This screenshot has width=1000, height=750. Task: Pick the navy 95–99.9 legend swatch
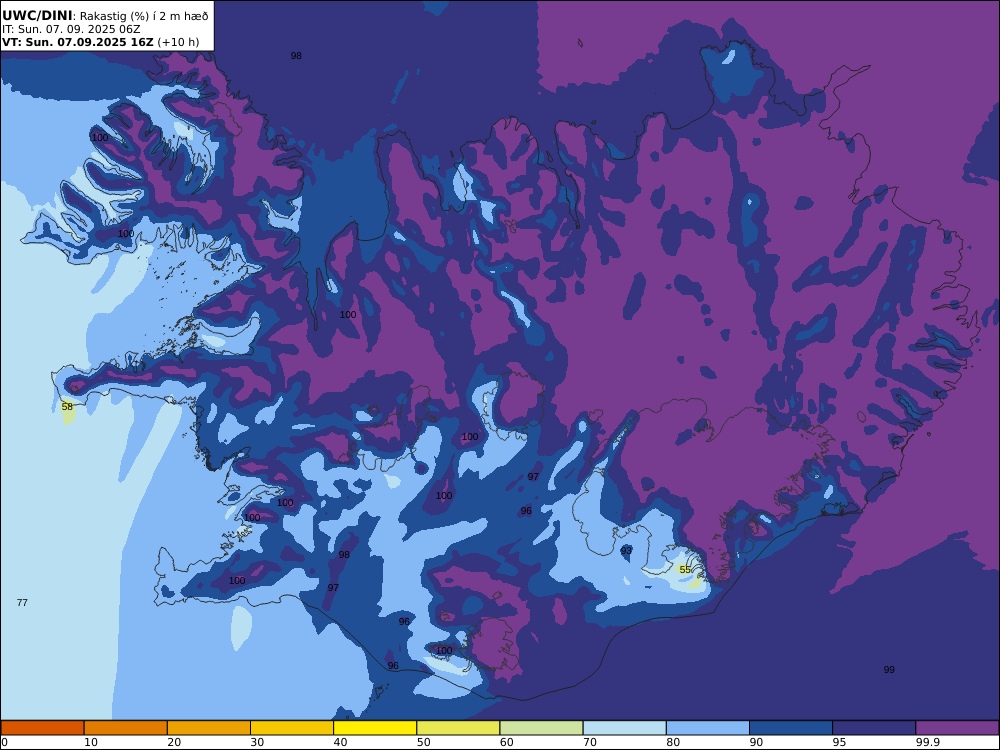(874, 728)
